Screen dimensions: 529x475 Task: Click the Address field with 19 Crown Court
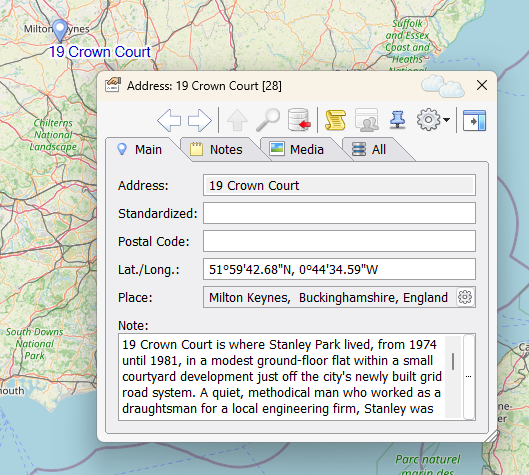click(x=339, y=185)
